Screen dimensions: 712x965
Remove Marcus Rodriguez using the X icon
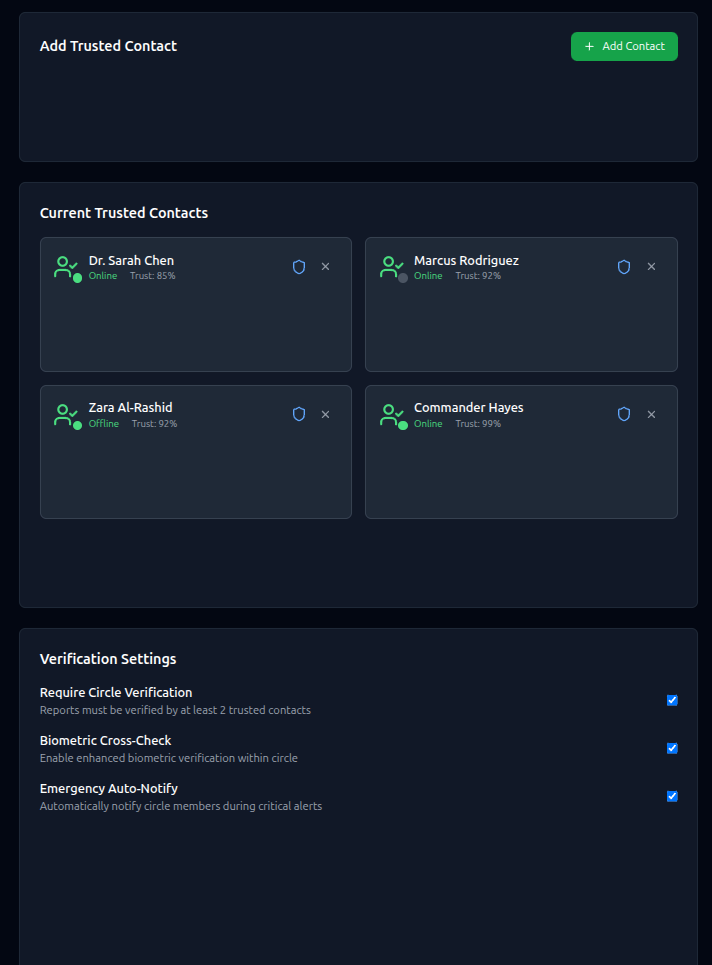click(x=651, y=267)
